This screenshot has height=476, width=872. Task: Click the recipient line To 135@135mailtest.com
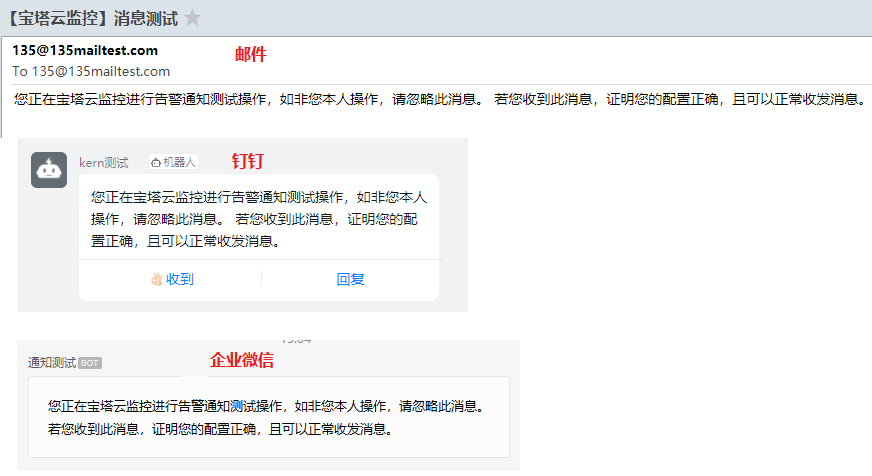coord(91,71)
